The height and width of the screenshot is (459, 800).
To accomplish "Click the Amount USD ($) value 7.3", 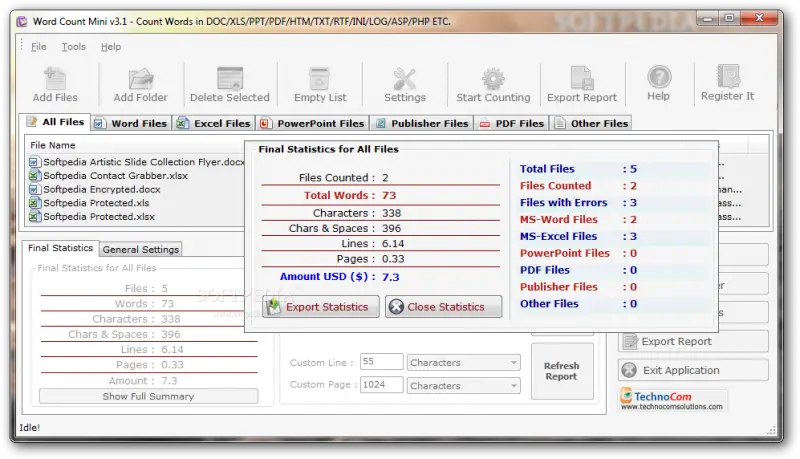I will [x=390, y=277].
